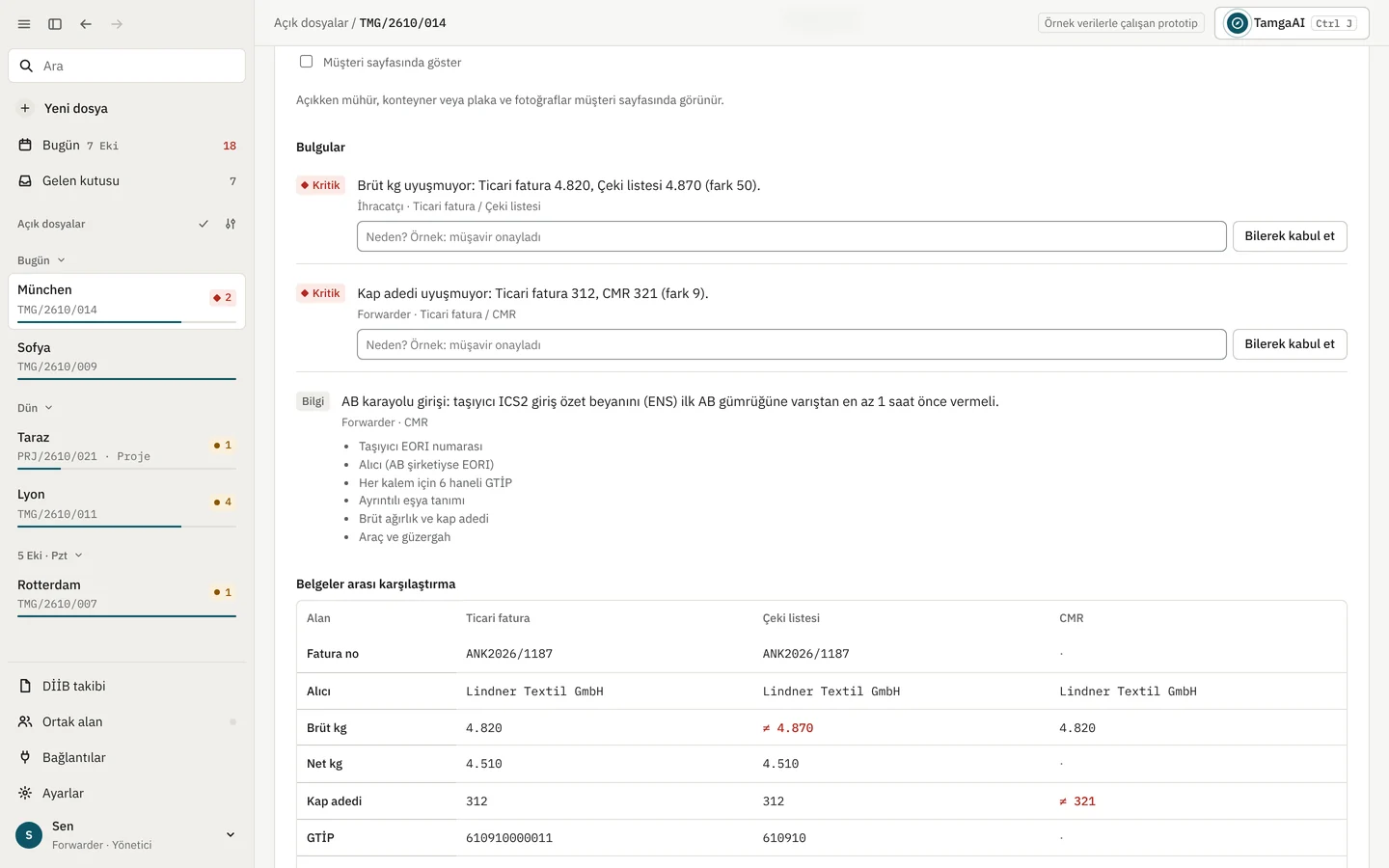Viewport: 1389px width, 868px height.
Task: Click the Lyon progress bar
Action: click(x=126, y=527)
